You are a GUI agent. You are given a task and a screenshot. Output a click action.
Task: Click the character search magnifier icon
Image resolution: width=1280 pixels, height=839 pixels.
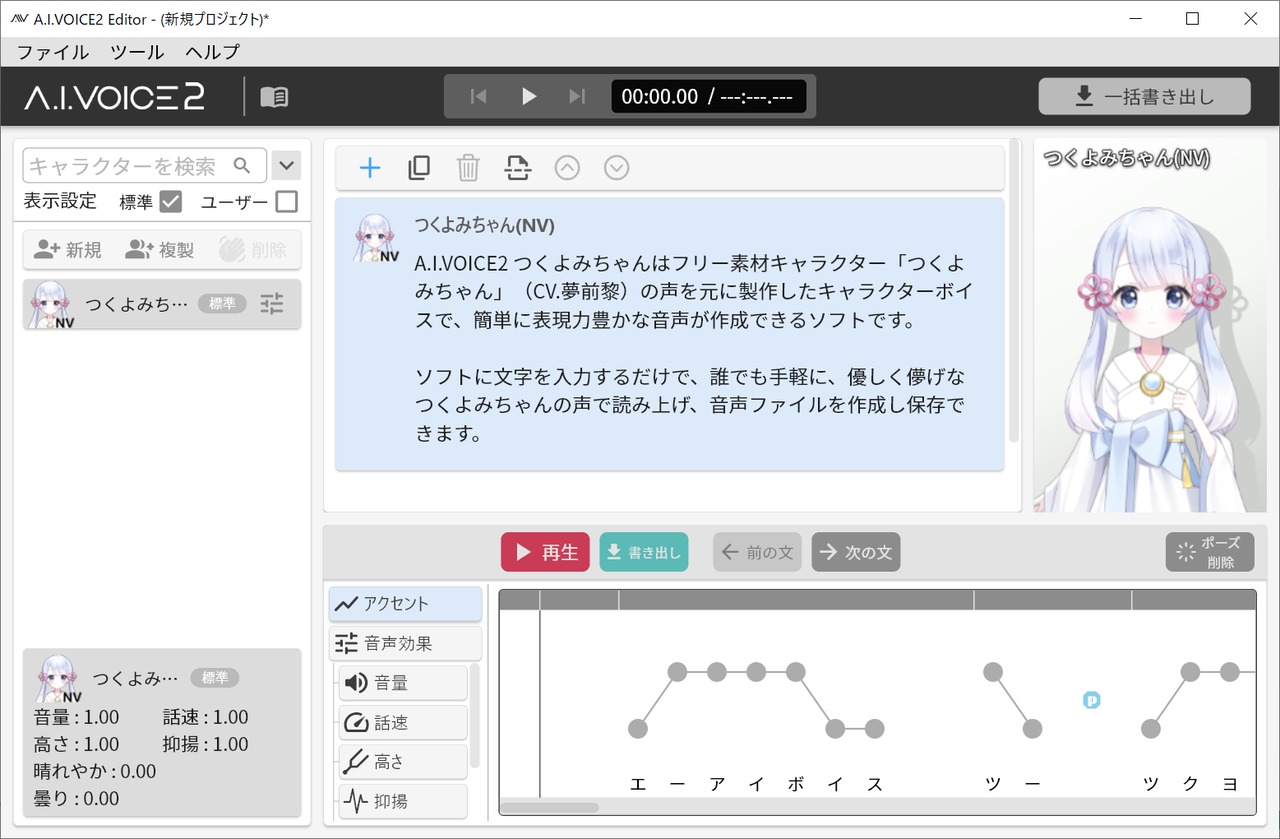tap(242, 165)
